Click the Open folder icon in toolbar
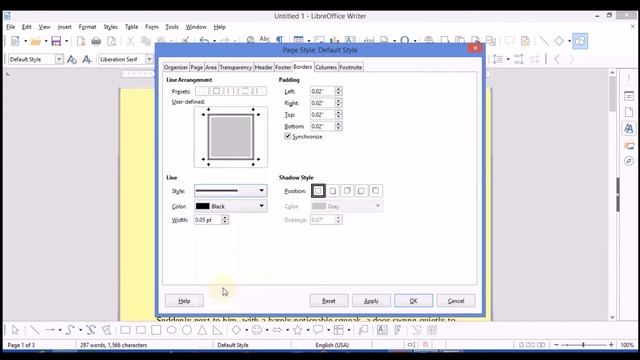The image size is (640, 360). tap(36, 41)
